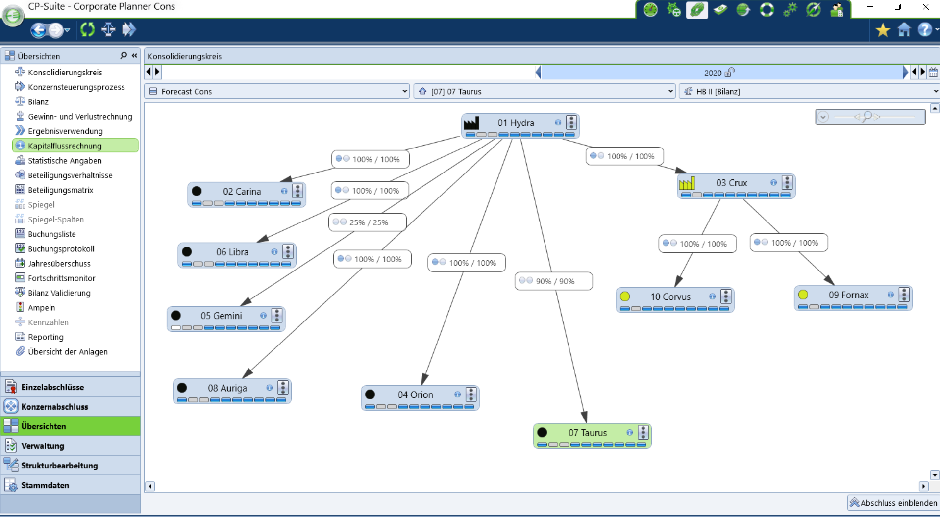The image size is (940, 517).
Task: Open Übersicht der Anlagen entry
Action: point(68,352)
